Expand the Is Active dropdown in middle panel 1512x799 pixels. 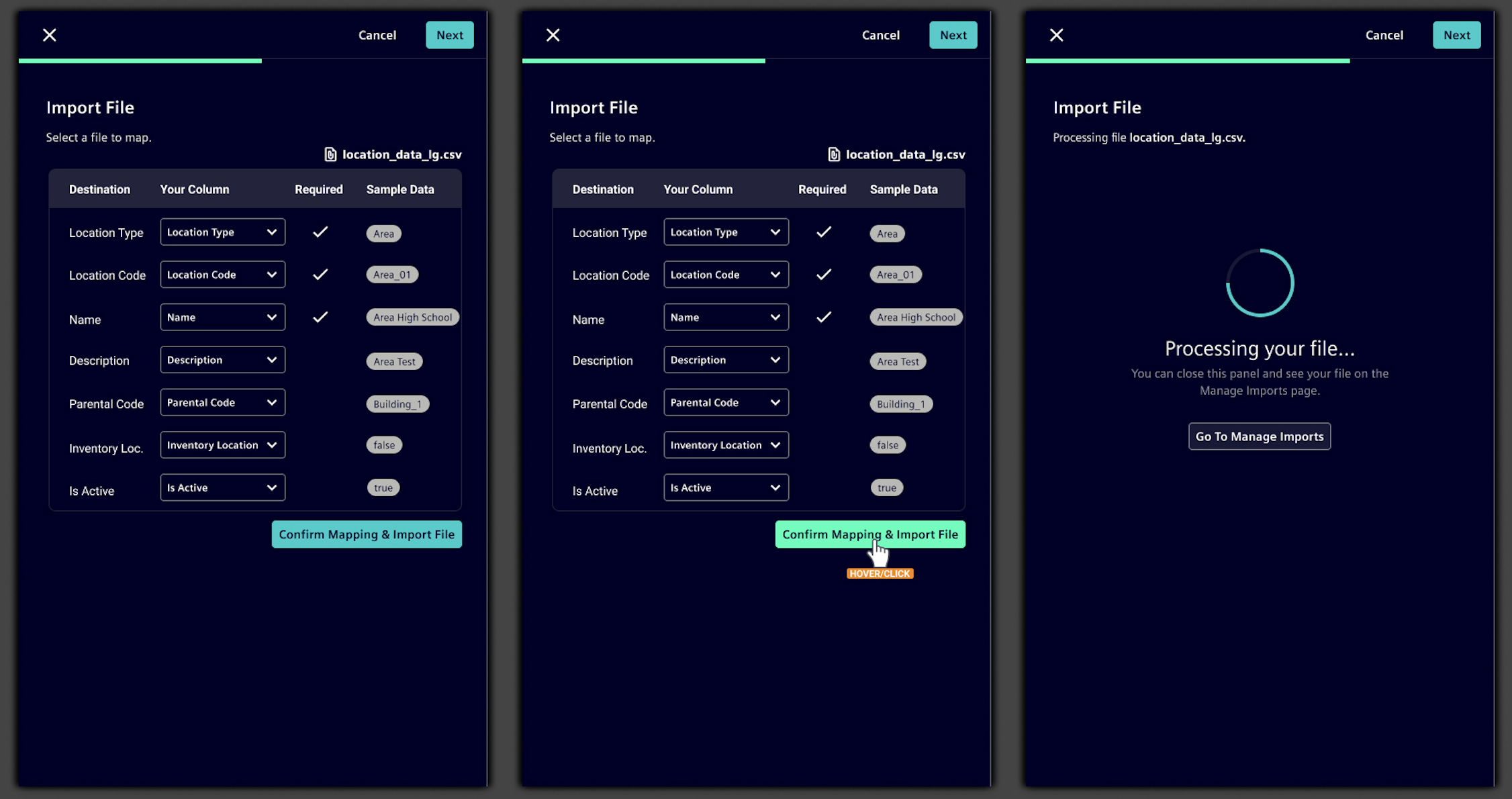pyautogui.click(x=726, y=488)
